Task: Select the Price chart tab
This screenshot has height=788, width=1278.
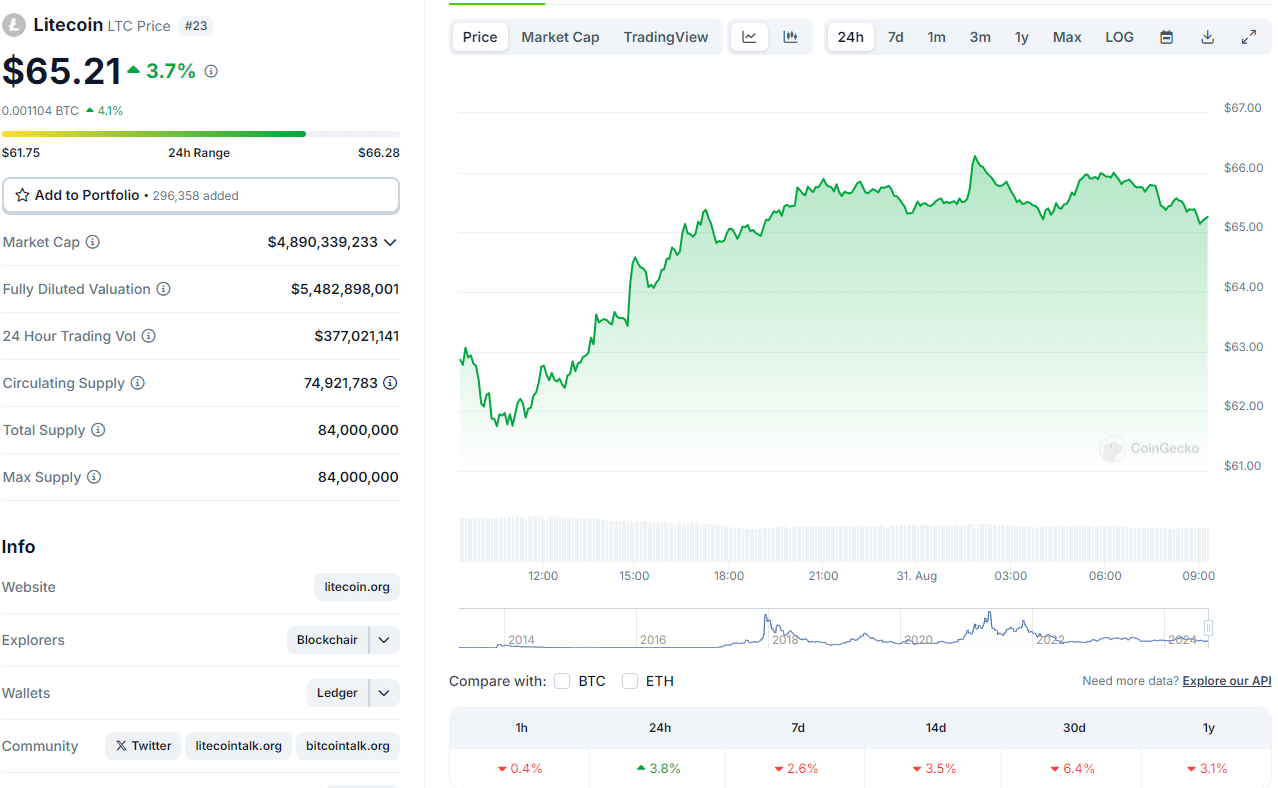Action: point(480,37)
